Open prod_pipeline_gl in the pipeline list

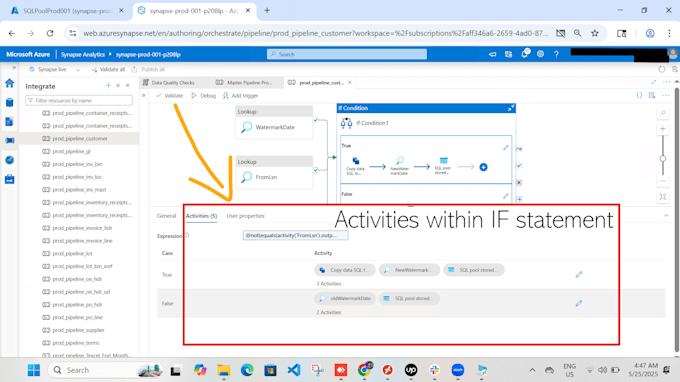(x=71, y=151)
